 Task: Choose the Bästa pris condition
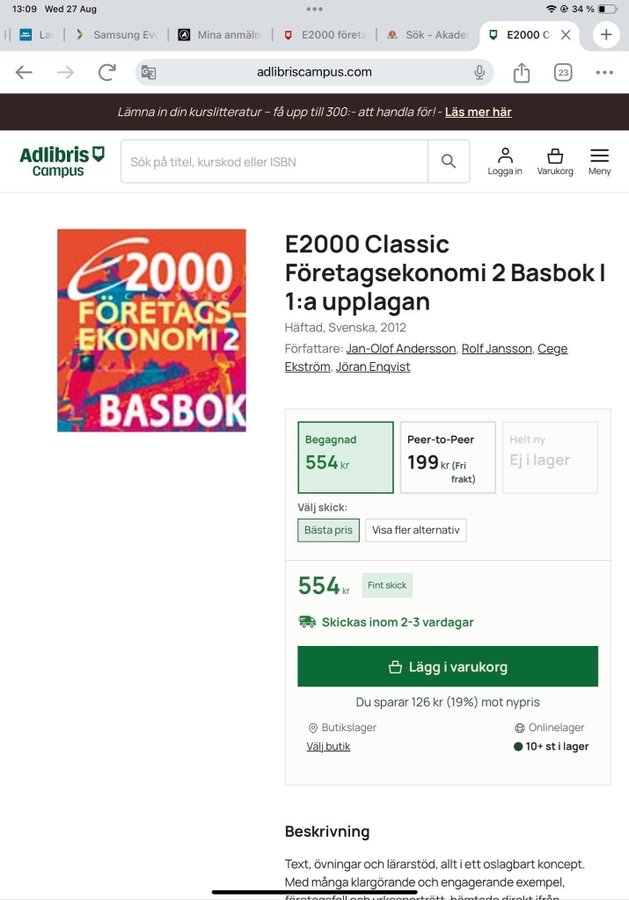click(328, 530)
